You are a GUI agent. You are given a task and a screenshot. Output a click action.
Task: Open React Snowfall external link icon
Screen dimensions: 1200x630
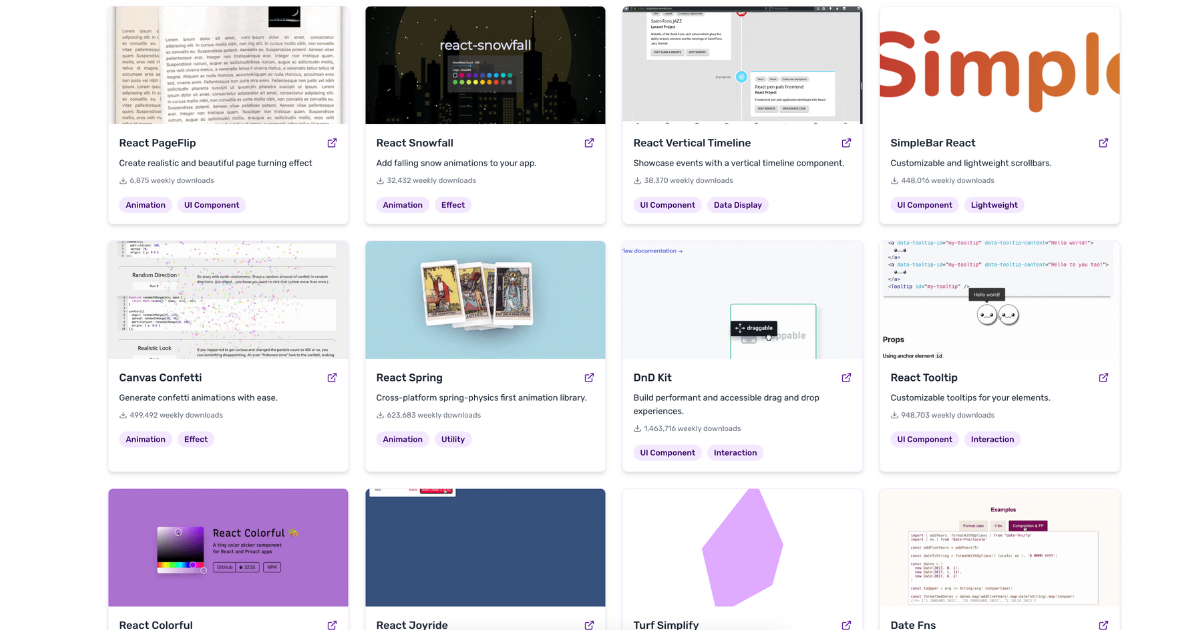[x=589, y=143]
